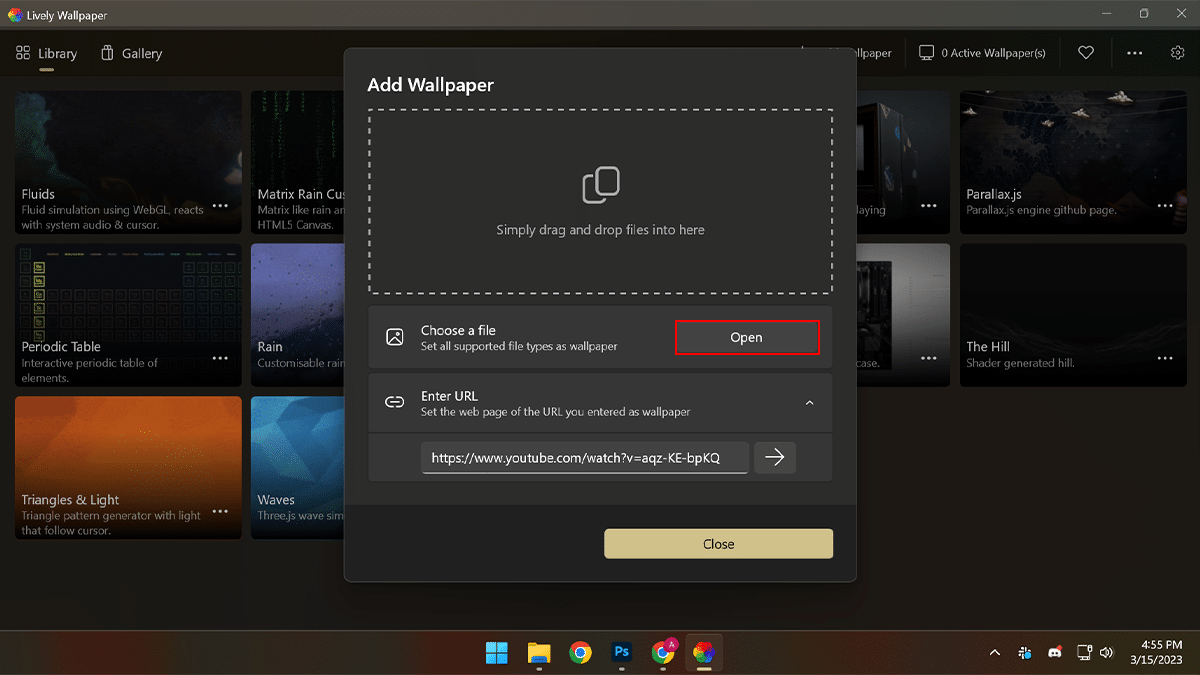Click the Windows Start button

(497, 653)
